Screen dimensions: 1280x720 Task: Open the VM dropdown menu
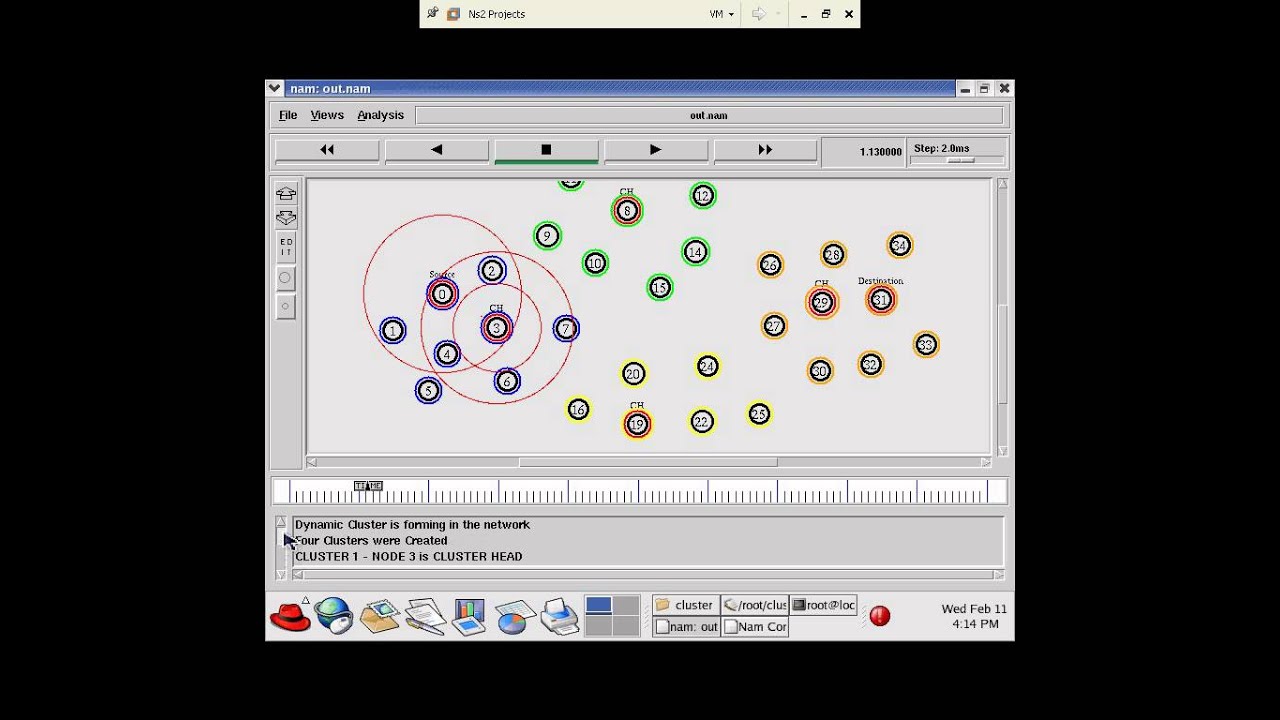[x=722, y=14]
